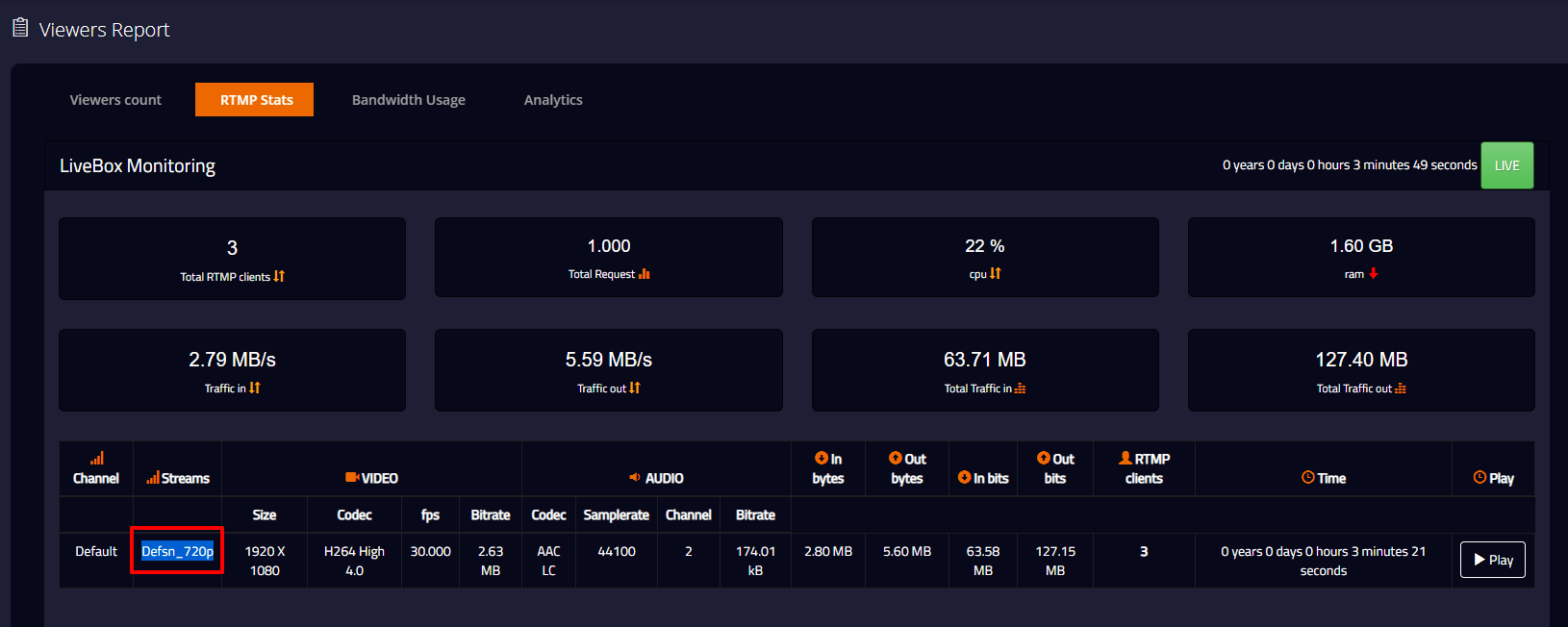Click chart icon beside Total Traffic out
This screenshot has width=1568, height=627.
click(1401, 389)
